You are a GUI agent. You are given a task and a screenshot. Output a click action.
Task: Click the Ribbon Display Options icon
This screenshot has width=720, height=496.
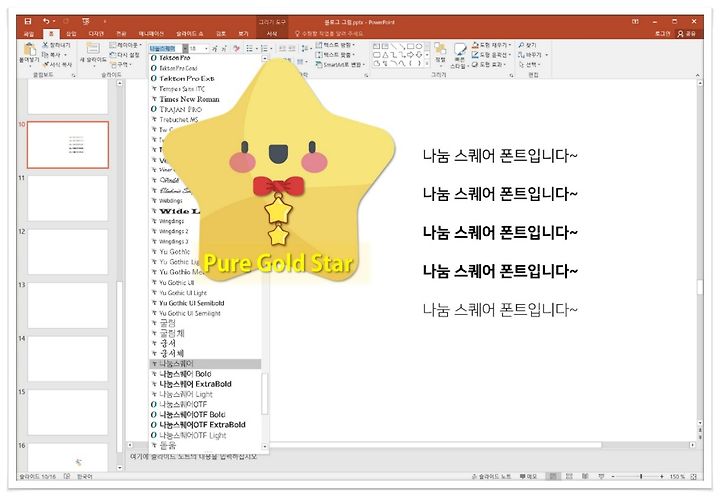click(x=635, y=22)
